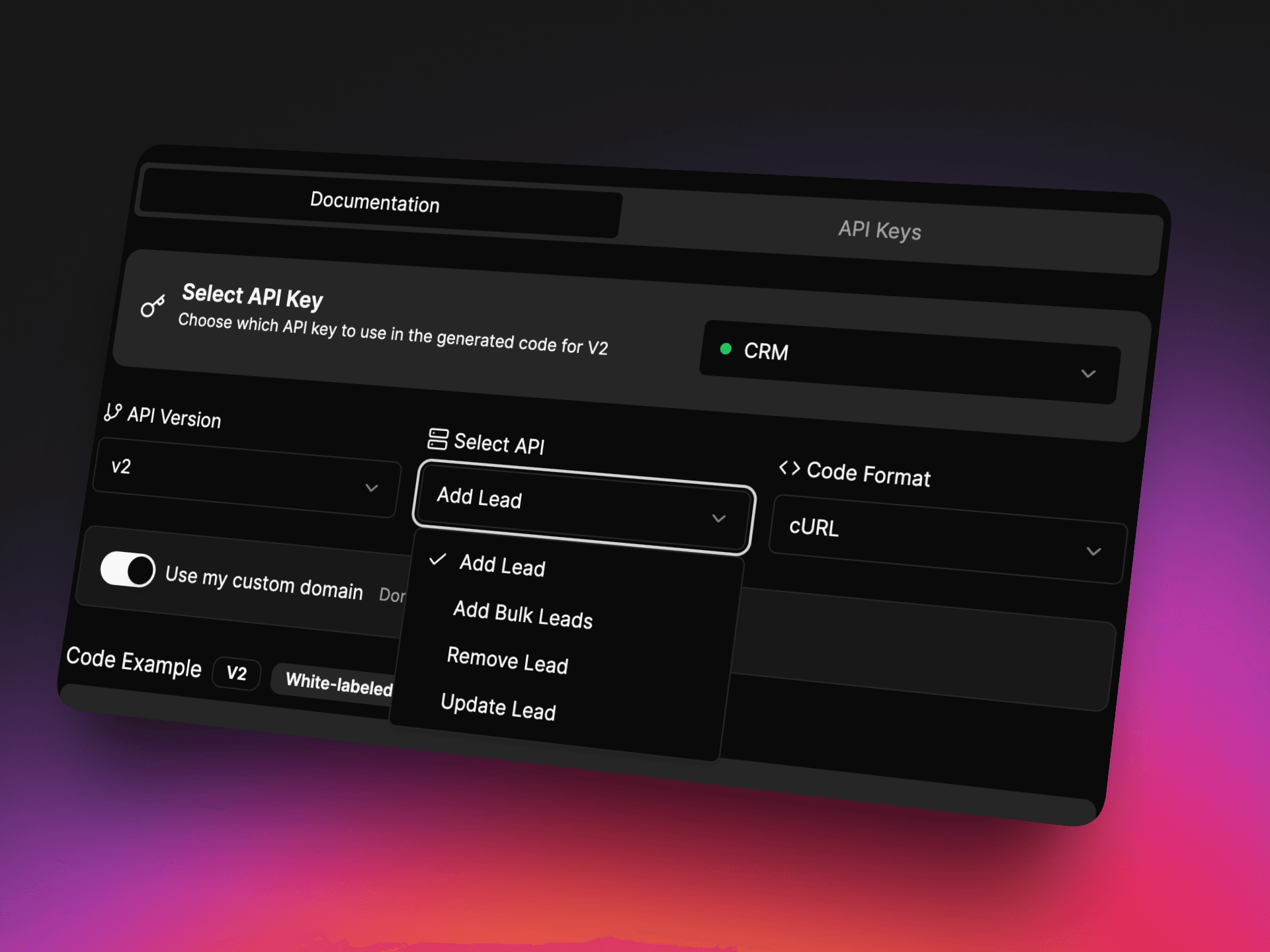1270x952 pixels.
Task: Open the cURL Code Format dropdown
Action: pyautogui.click(x=947, y=539)
